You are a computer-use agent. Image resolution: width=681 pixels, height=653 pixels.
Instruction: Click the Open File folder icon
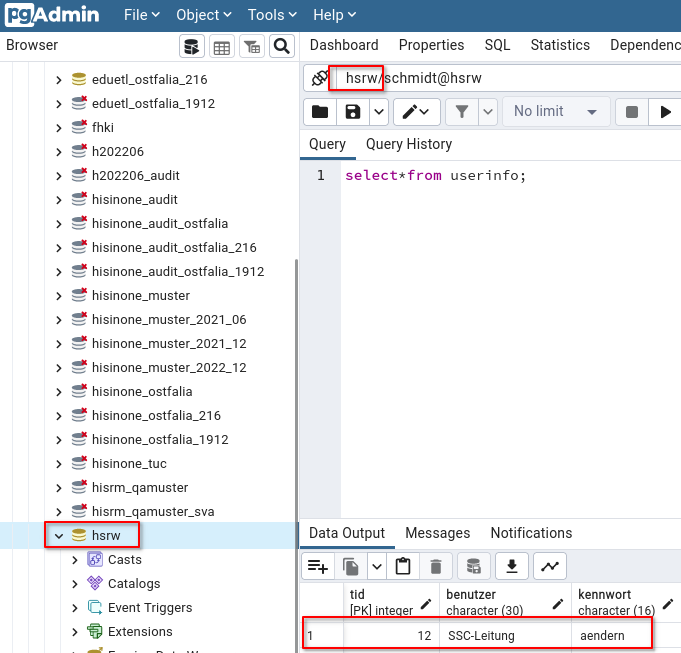319,112
